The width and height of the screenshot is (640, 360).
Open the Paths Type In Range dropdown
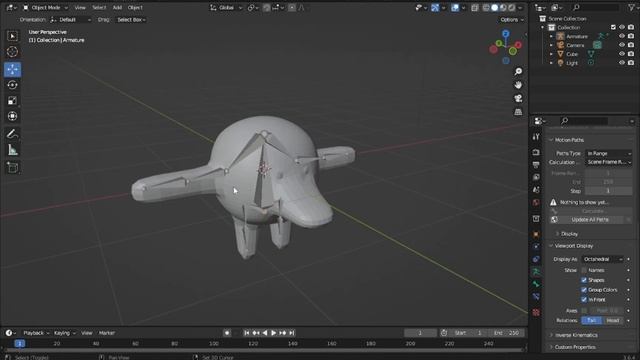point(609,153)
